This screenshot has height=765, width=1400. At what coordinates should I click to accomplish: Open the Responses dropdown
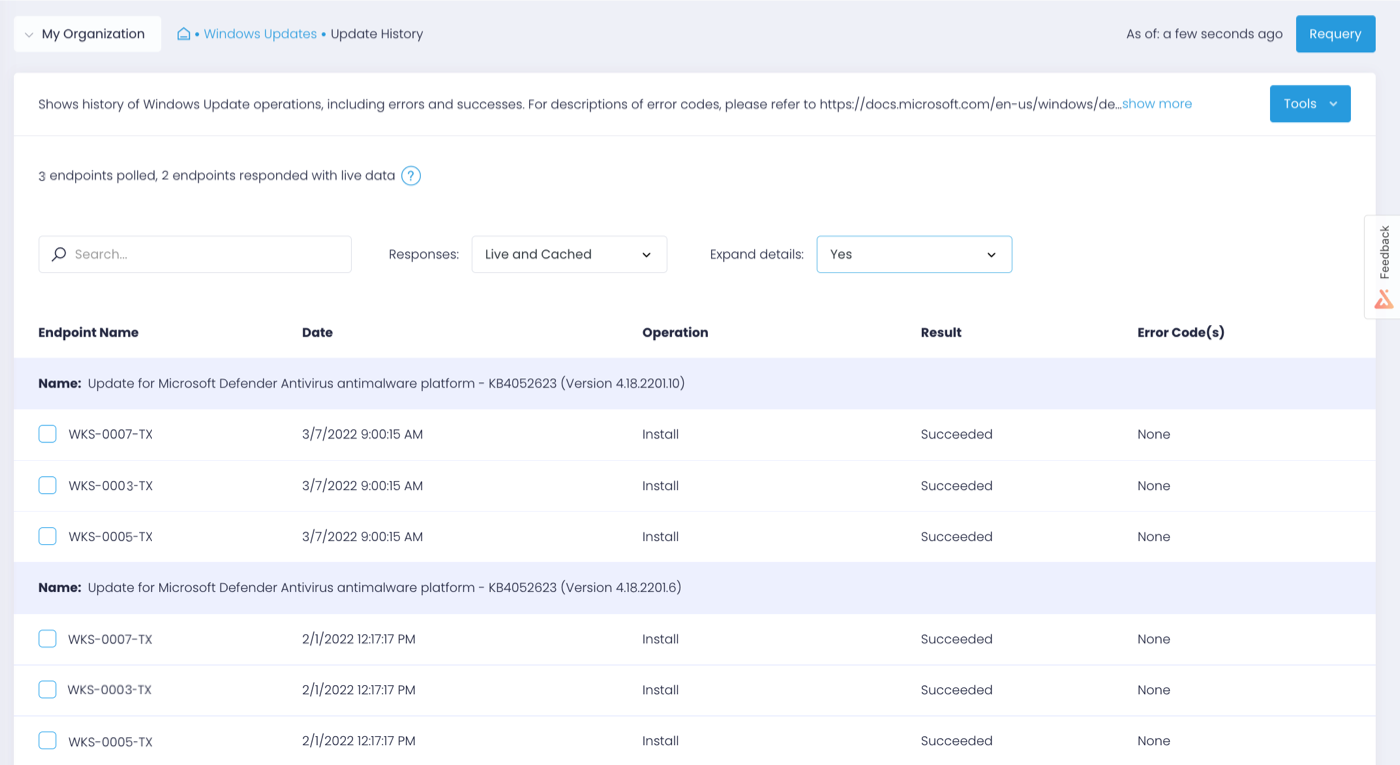[568, 254]
